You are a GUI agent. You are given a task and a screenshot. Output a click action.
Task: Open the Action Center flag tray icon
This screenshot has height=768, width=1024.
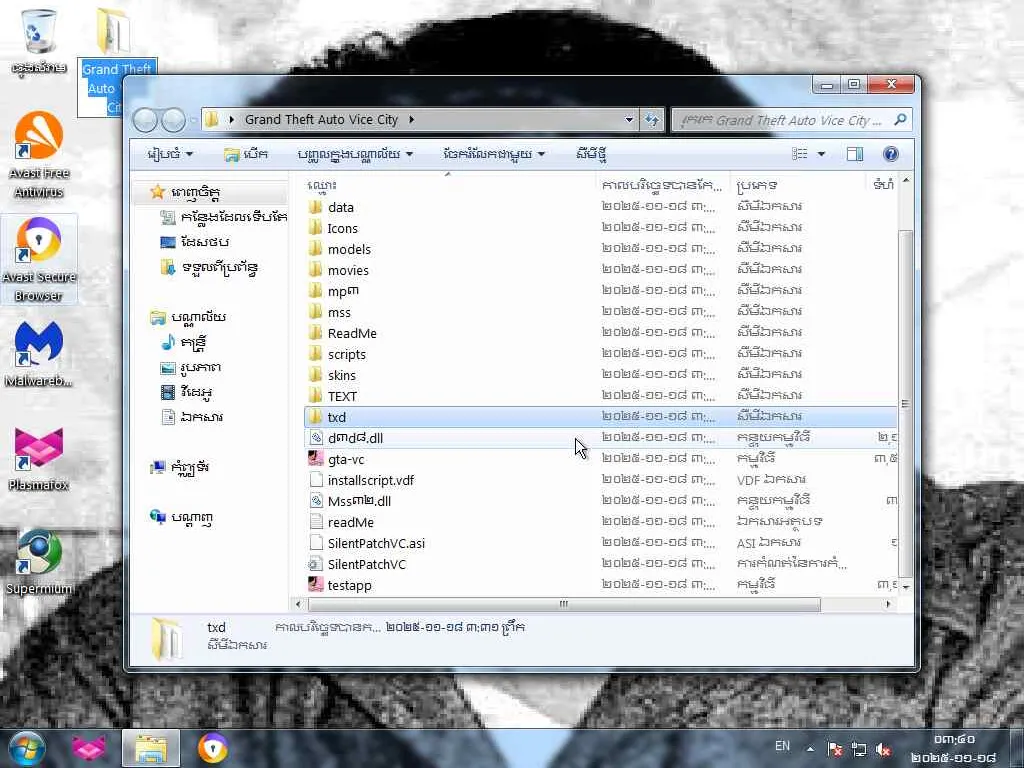pyautogui.click(x=834, y=750)
